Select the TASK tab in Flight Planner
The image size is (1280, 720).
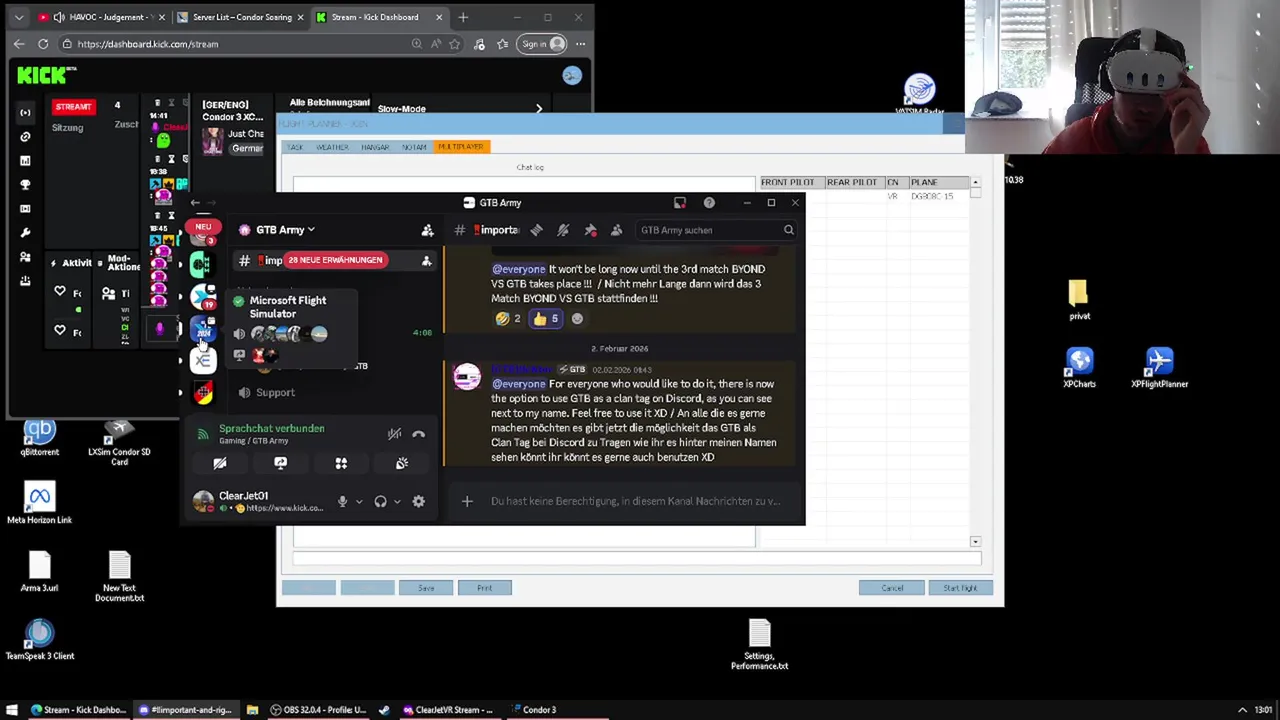click(295, 147)
